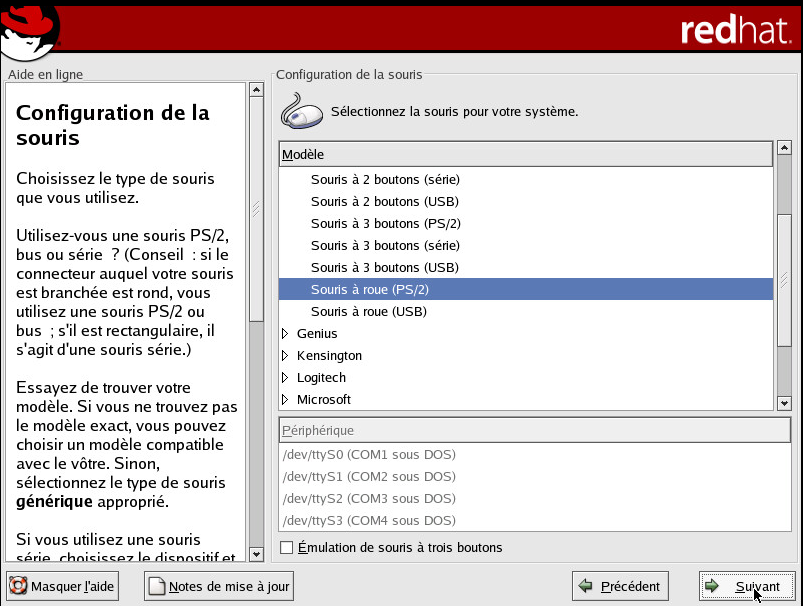
Task: Select Souris à roue (USB)
Action: pyautogui.click(x=368, y=312)
